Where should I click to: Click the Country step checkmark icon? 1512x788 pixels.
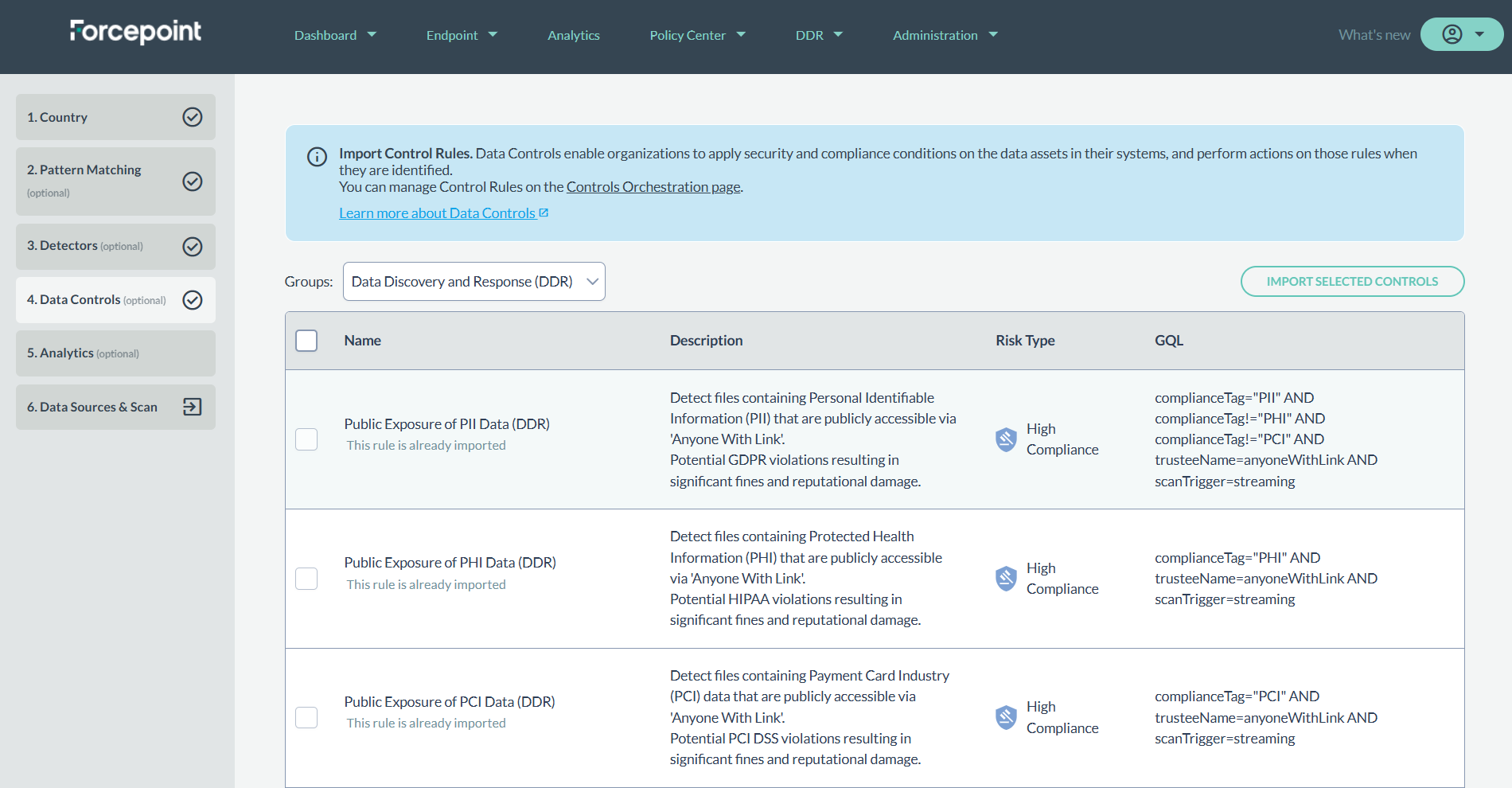pos(193,117)
